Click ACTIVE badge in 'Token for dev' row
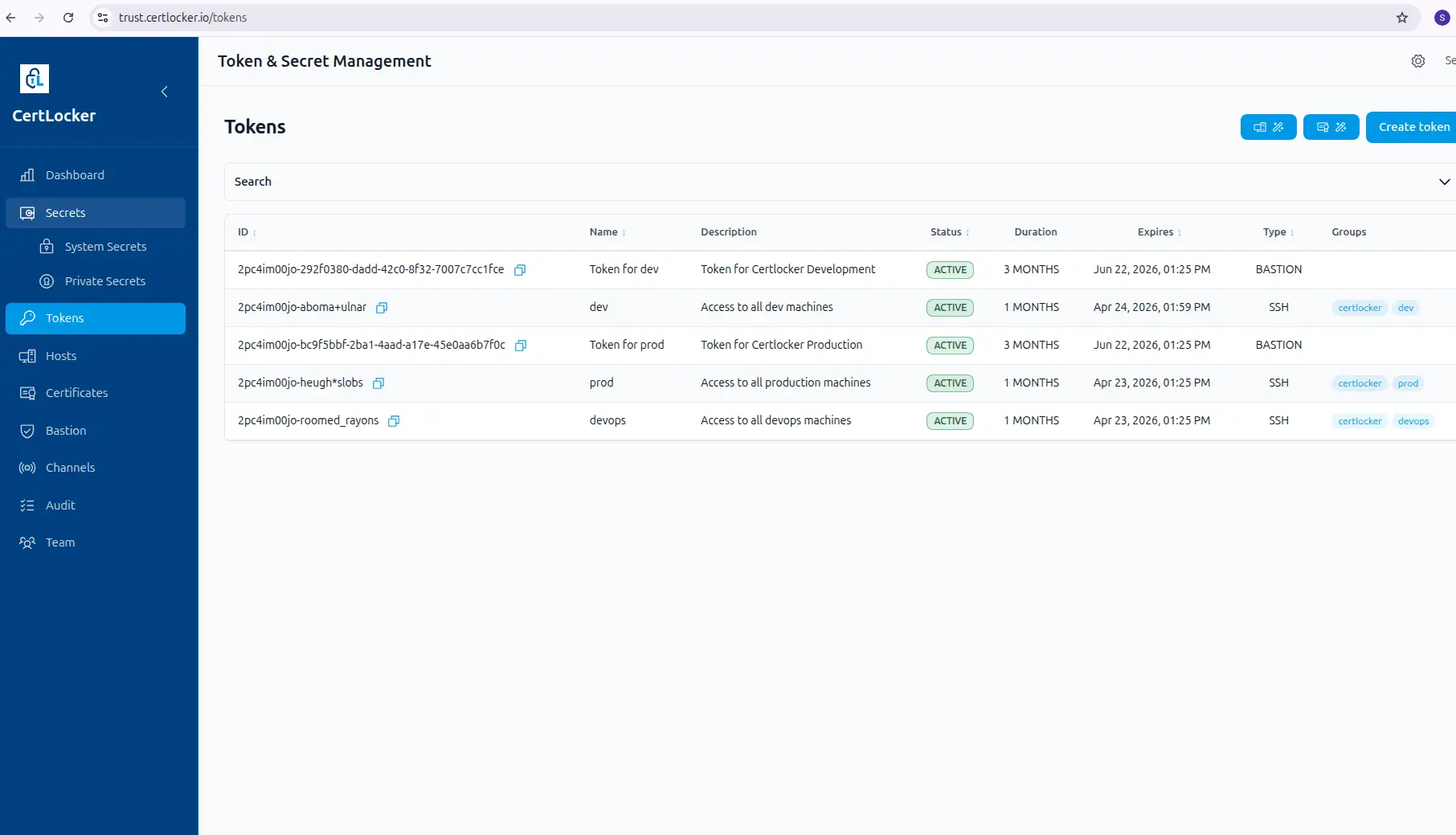Viewport: 1456px width, 835px height. 950,270
